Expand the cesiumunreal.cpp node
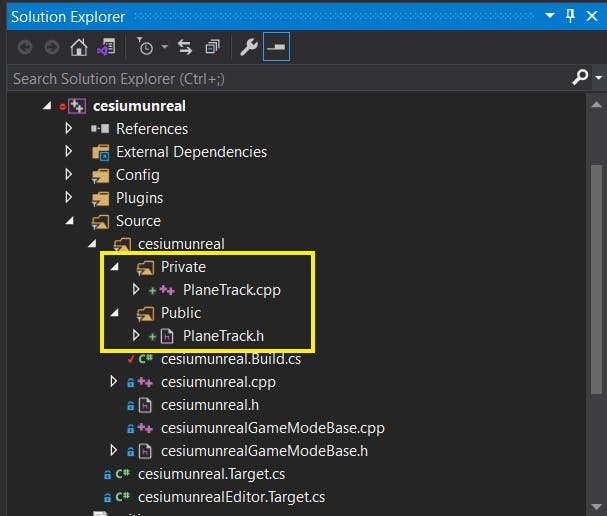This screenshot has width=607, height=516. (x=113, y=381)
